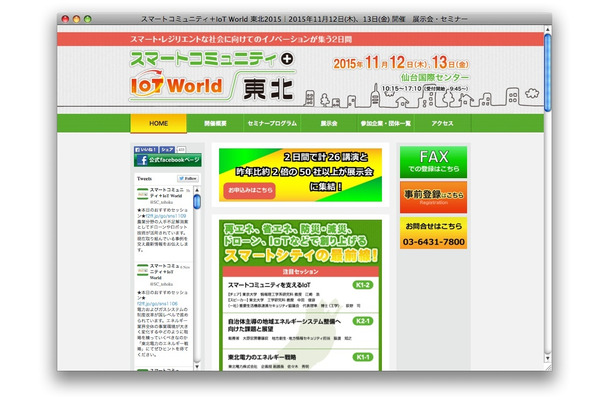Click the K1-1 session badge
The image size is (610, 400).
coord(363,357)
